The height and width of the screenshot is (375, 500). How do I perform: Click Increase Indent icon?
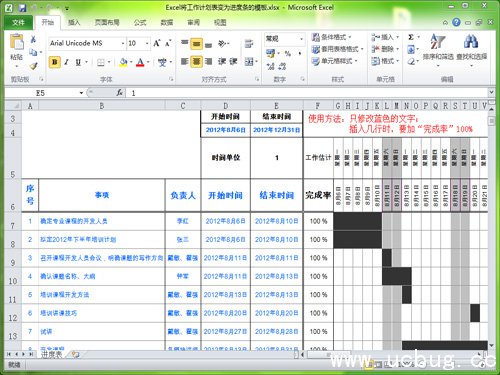tap(233, 62)
